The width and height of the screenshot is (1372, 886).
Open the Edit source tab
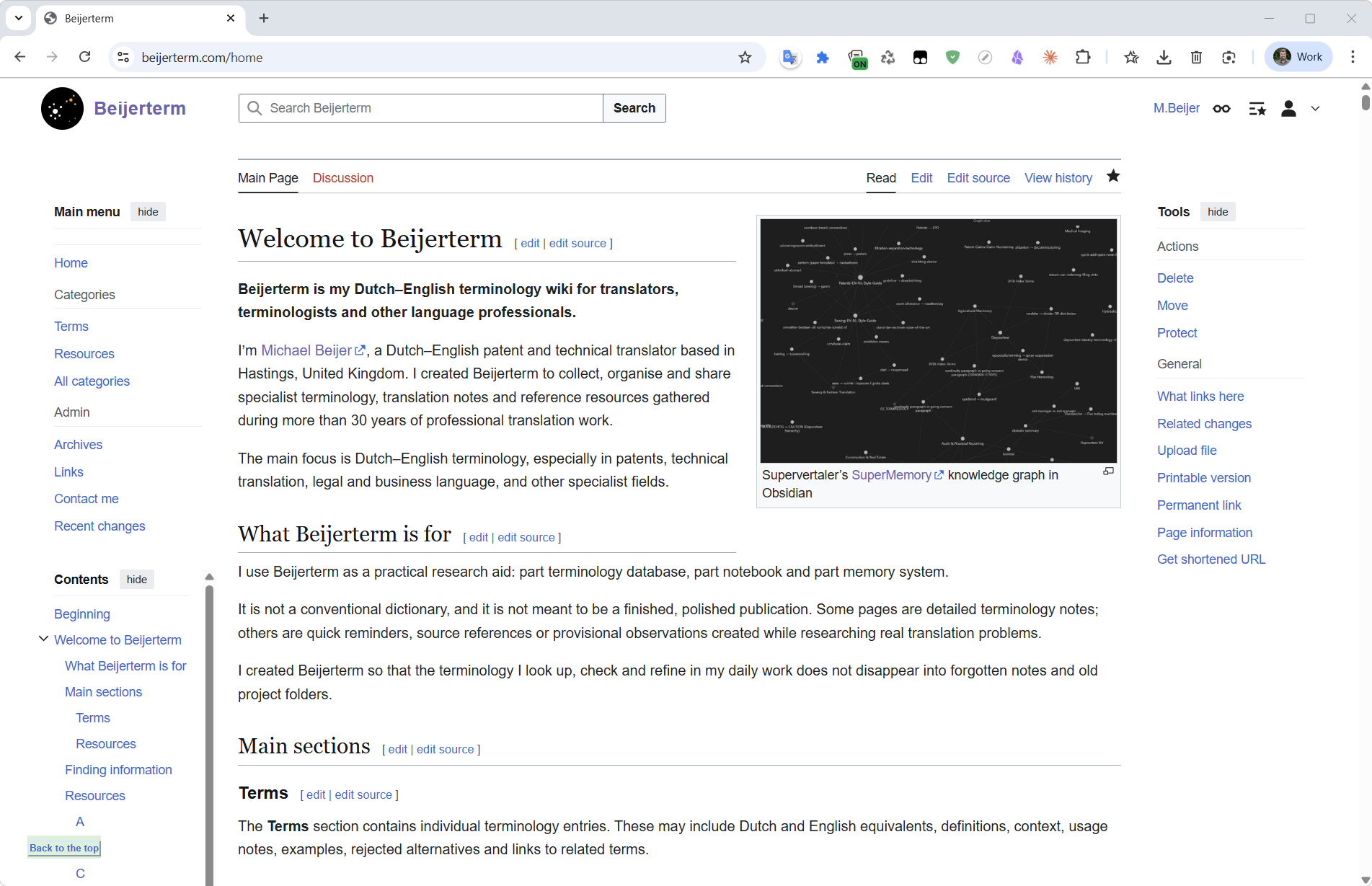978,178
